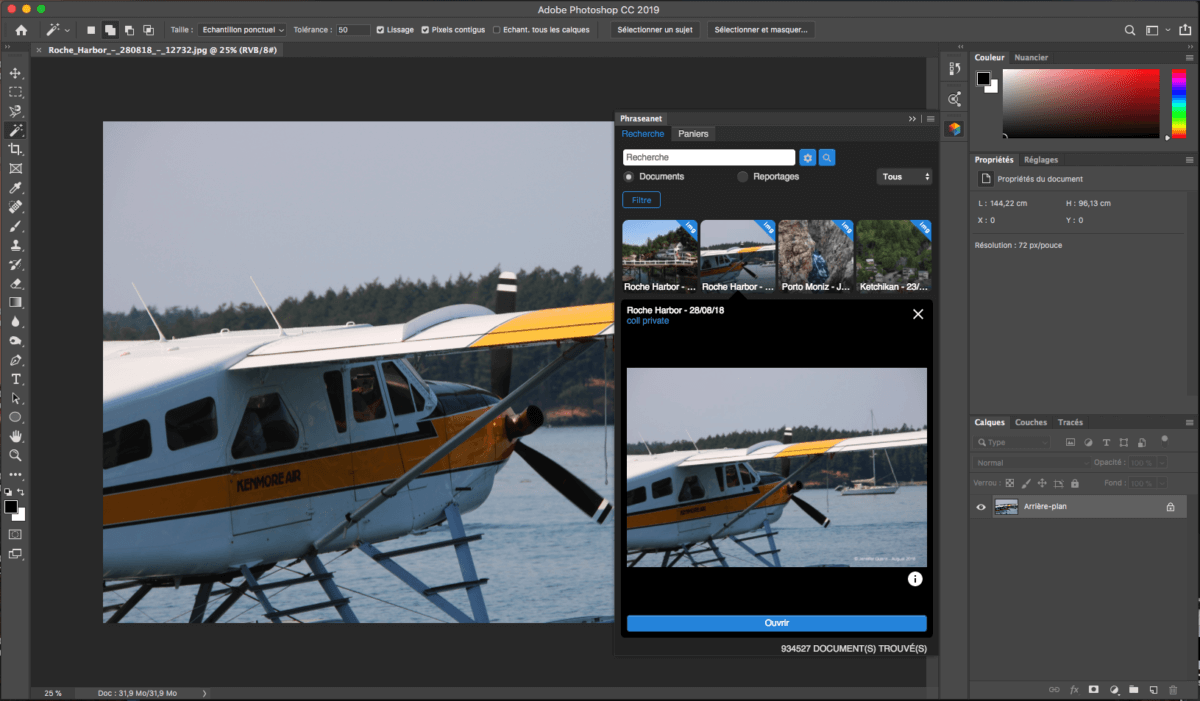Disable the Lissage checkbox
Viewport: 1200px width, 701px height.
381,30
